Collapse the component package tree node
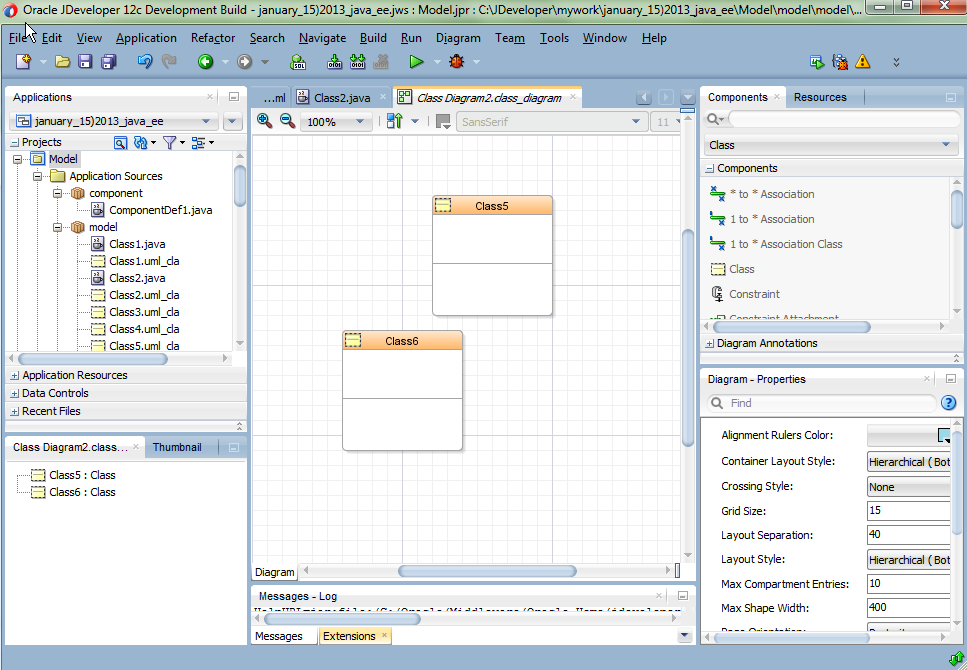967x670 pixels. pyautogui.click(x=57, y=193)
